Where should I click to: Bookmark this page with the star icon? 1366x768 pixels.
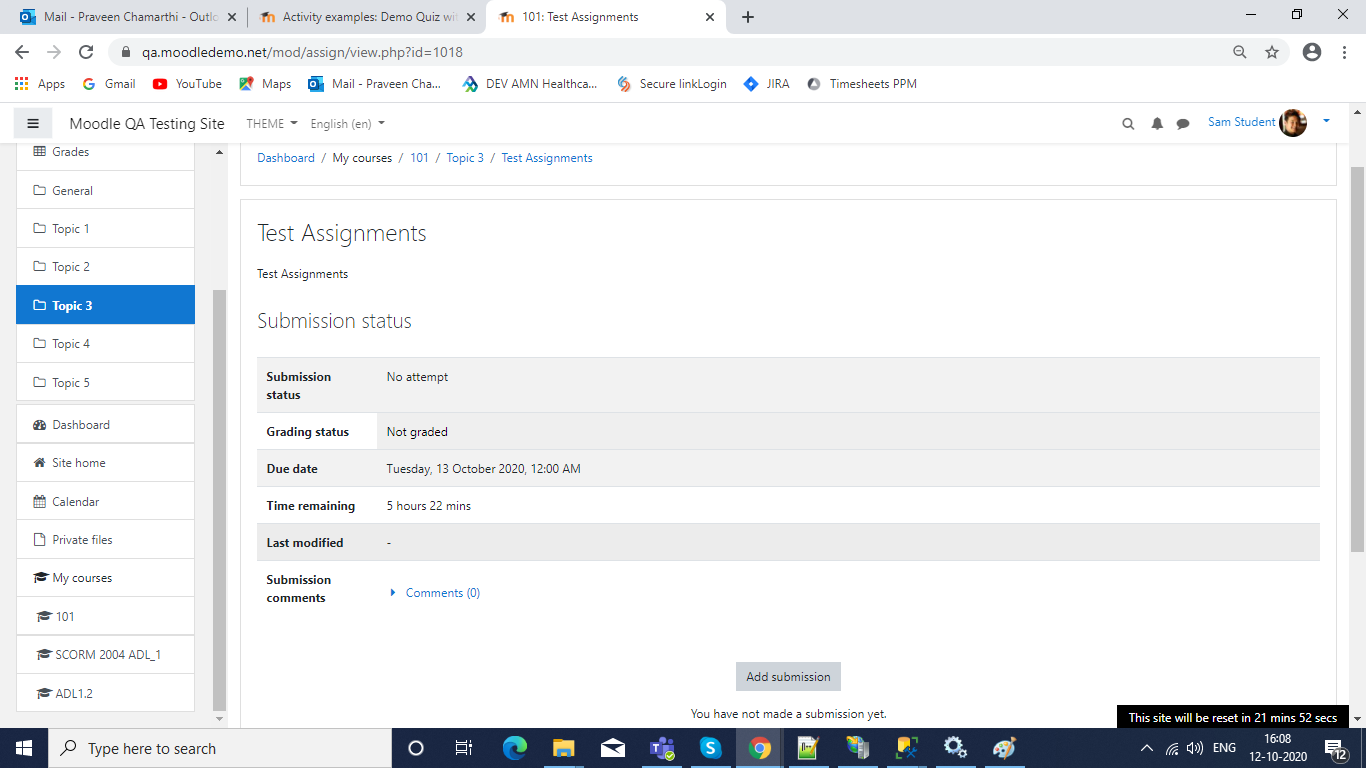pyautogui.click(x=1272, y=52)
